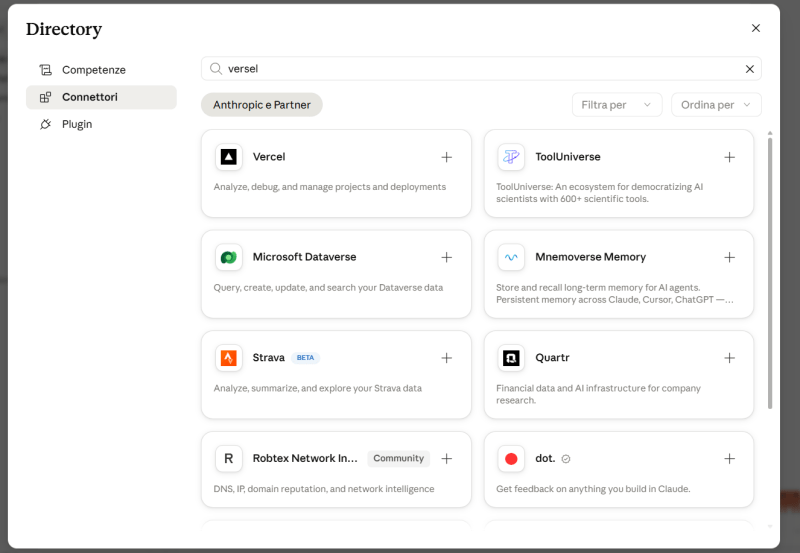Add Robtex Network connector with plus
800x553 pixels.
pos(446,459)
